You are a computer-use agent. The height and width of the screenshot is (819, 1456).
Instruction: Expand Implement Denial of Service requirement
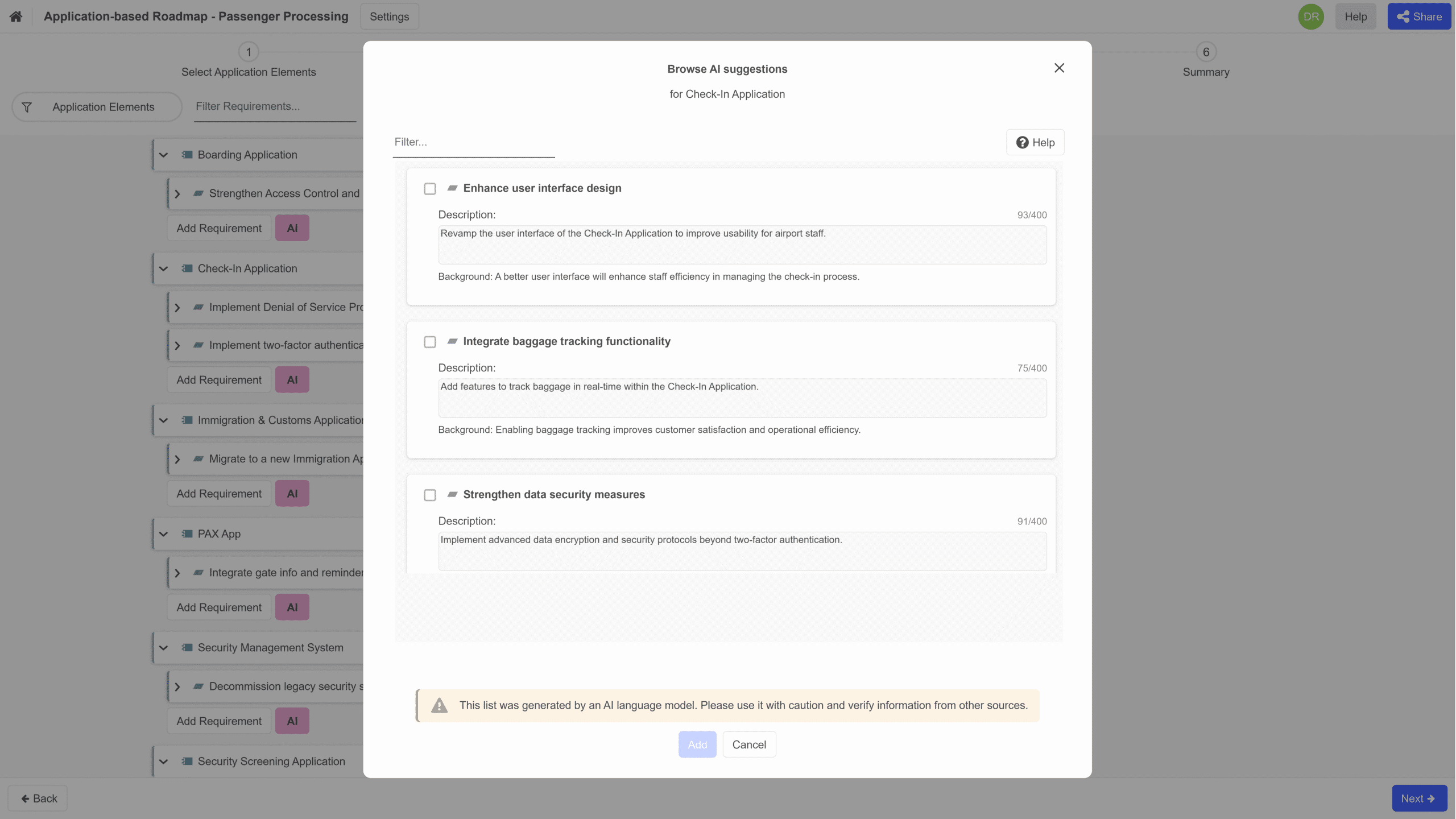pyautogui.click(x=177, y=308)
